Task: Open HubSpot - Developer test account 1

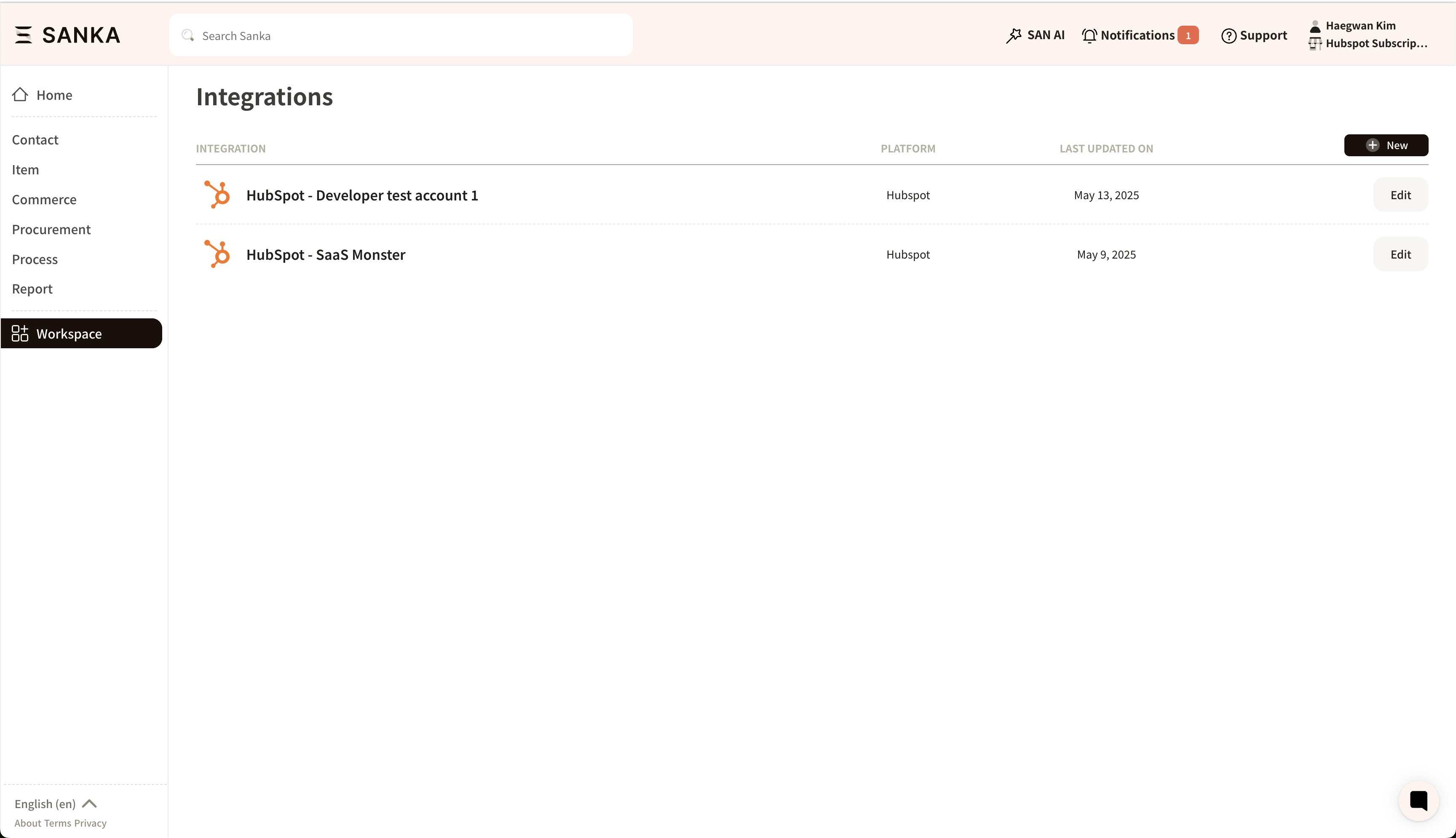Action: click(x=362, y=195)
